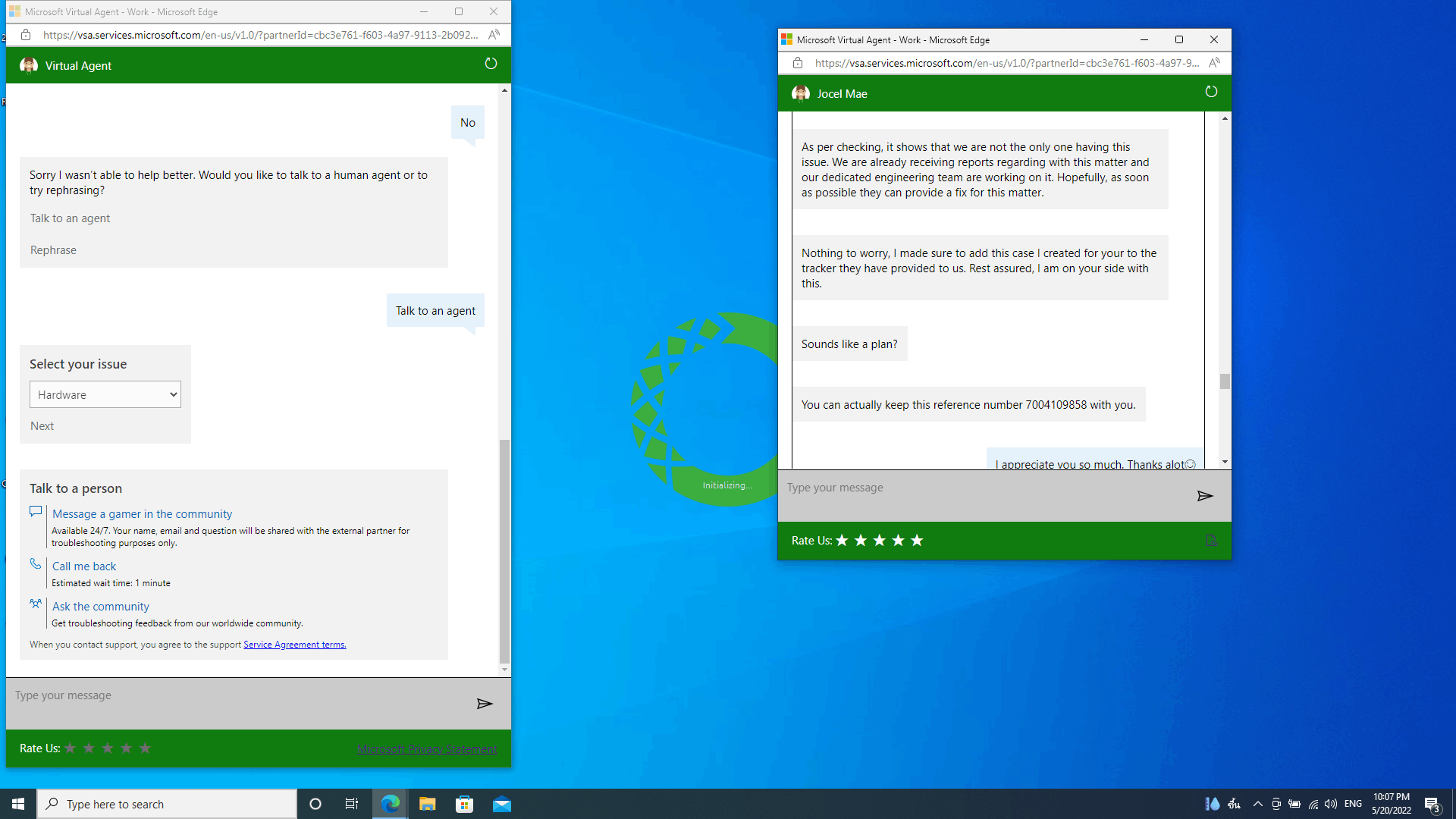Click the chat bubble icon beside Message a gamer

[x=36, y=512]
